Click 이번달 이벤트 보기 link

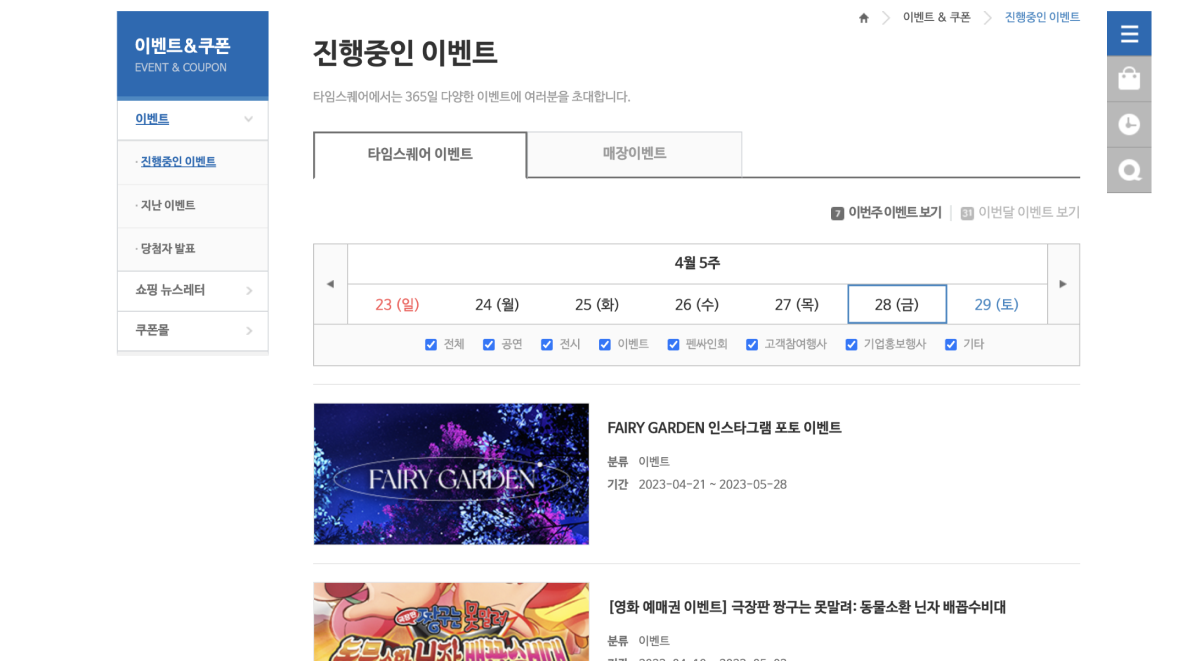pos(1028,213)
